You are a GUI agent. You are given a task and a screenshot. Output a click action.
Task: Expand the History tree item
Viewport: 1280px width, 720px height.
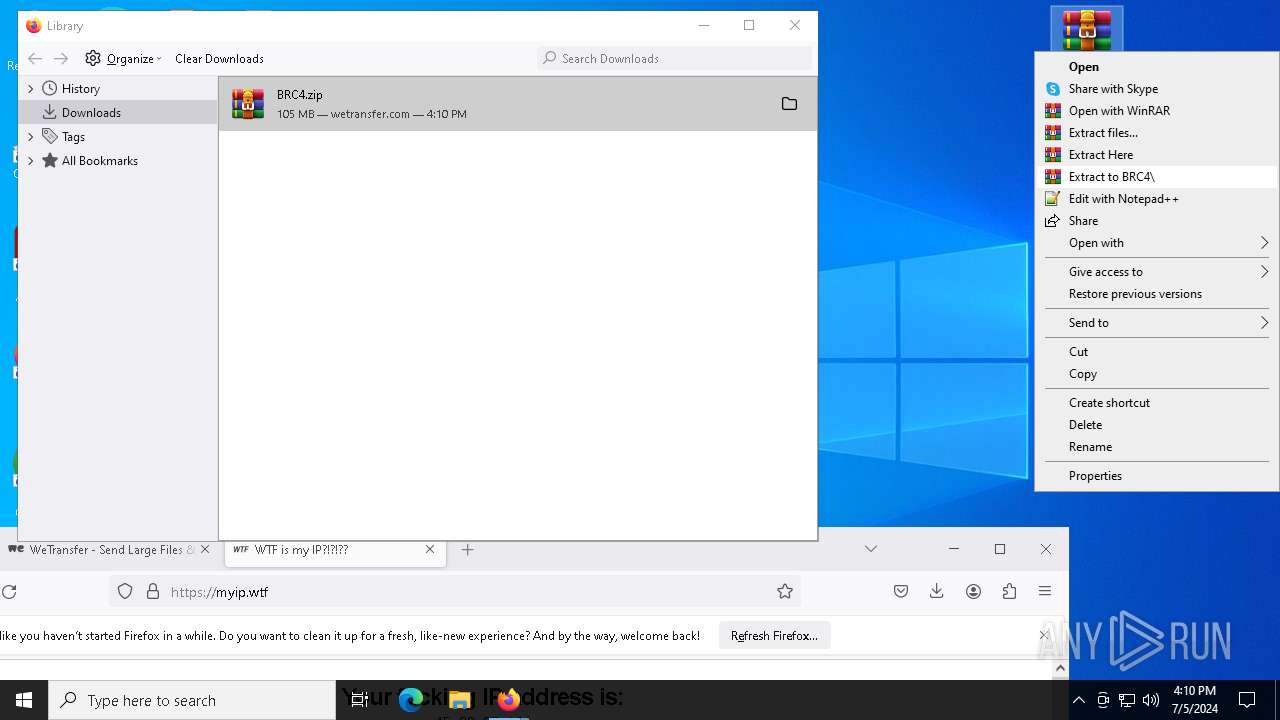[x=30, y=89]
